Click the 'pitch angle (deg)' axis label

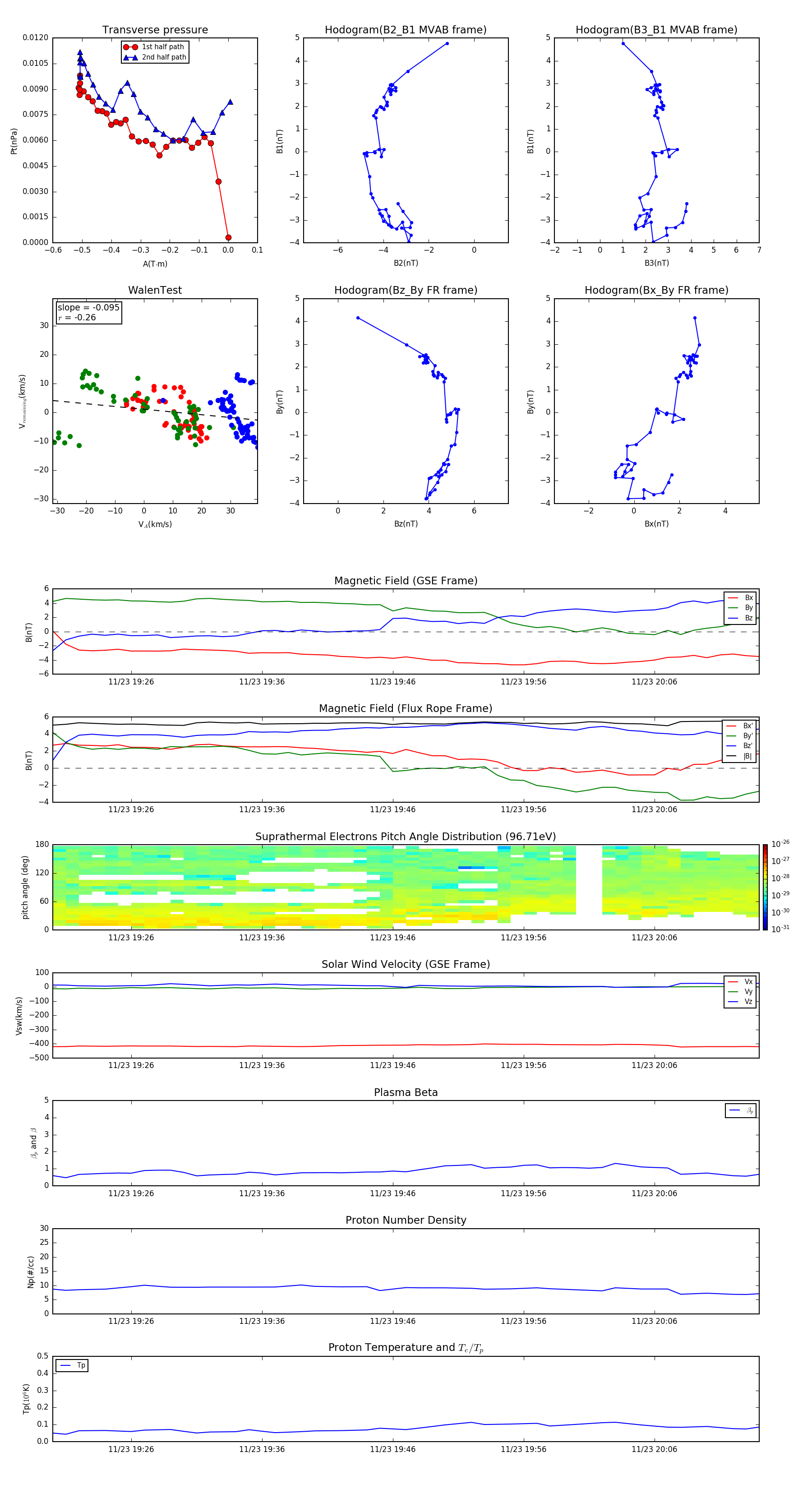25,887
